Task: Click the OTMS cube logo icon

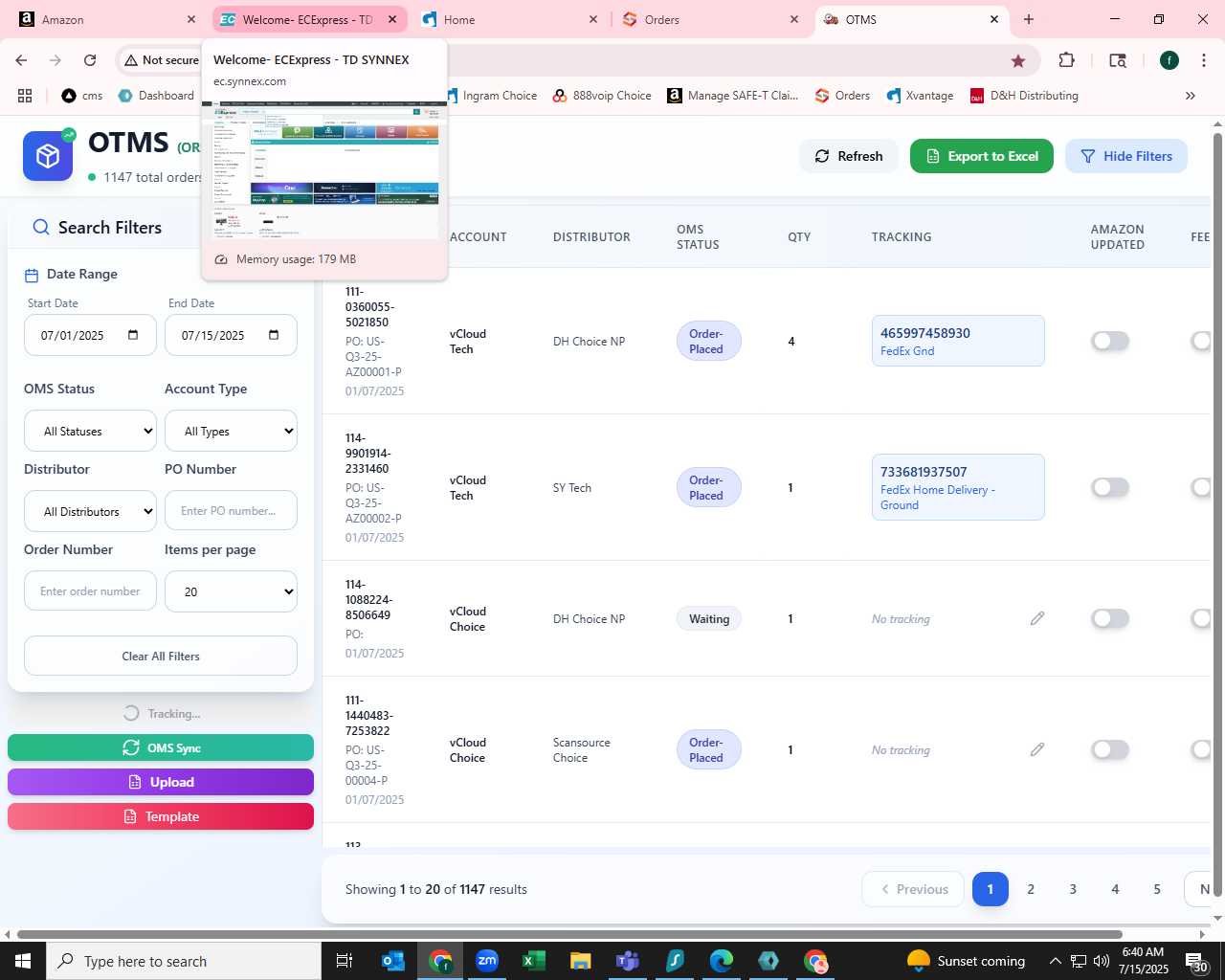Action: [x=48, y=156]
